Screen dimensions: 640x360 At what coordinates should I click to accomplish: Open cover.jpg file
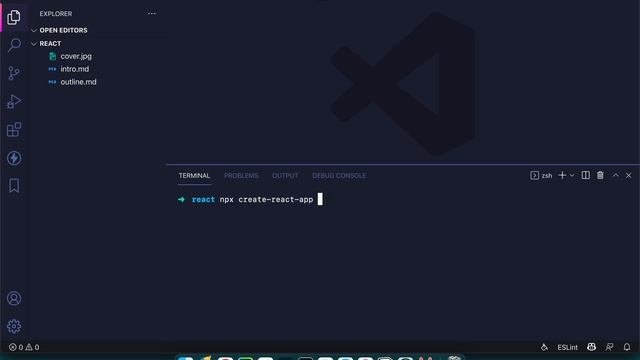(76, 56)
